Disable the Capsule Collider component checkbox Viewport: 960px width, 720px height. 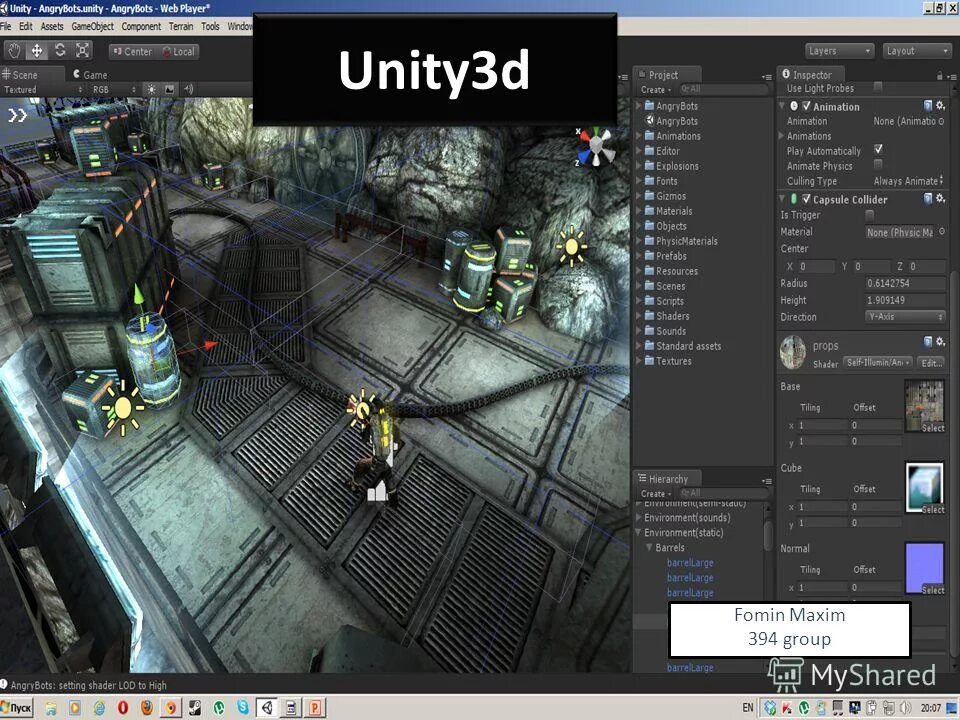coord(807,199)
